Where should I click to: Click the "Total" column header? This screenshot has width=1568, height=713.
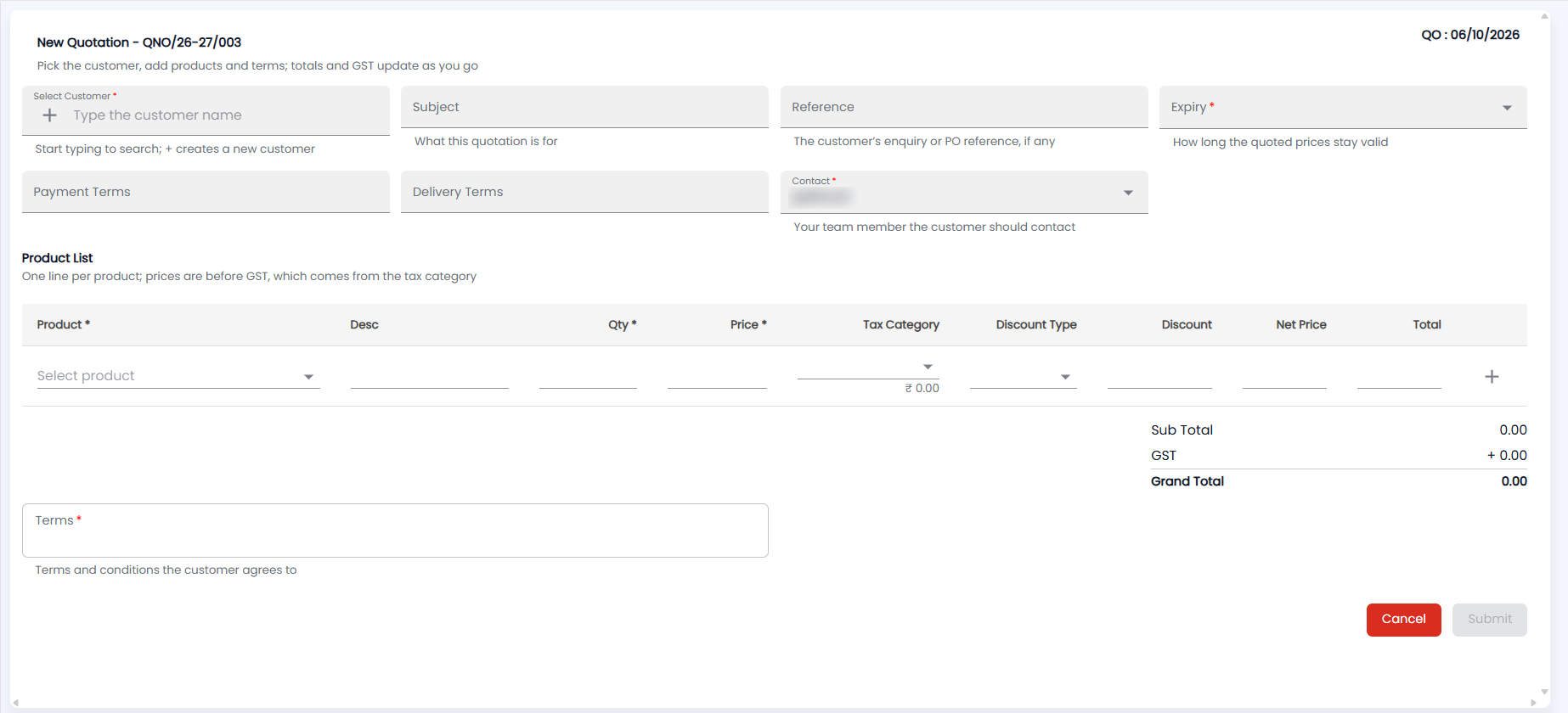pyautogui.click(x=1427, y=325)
